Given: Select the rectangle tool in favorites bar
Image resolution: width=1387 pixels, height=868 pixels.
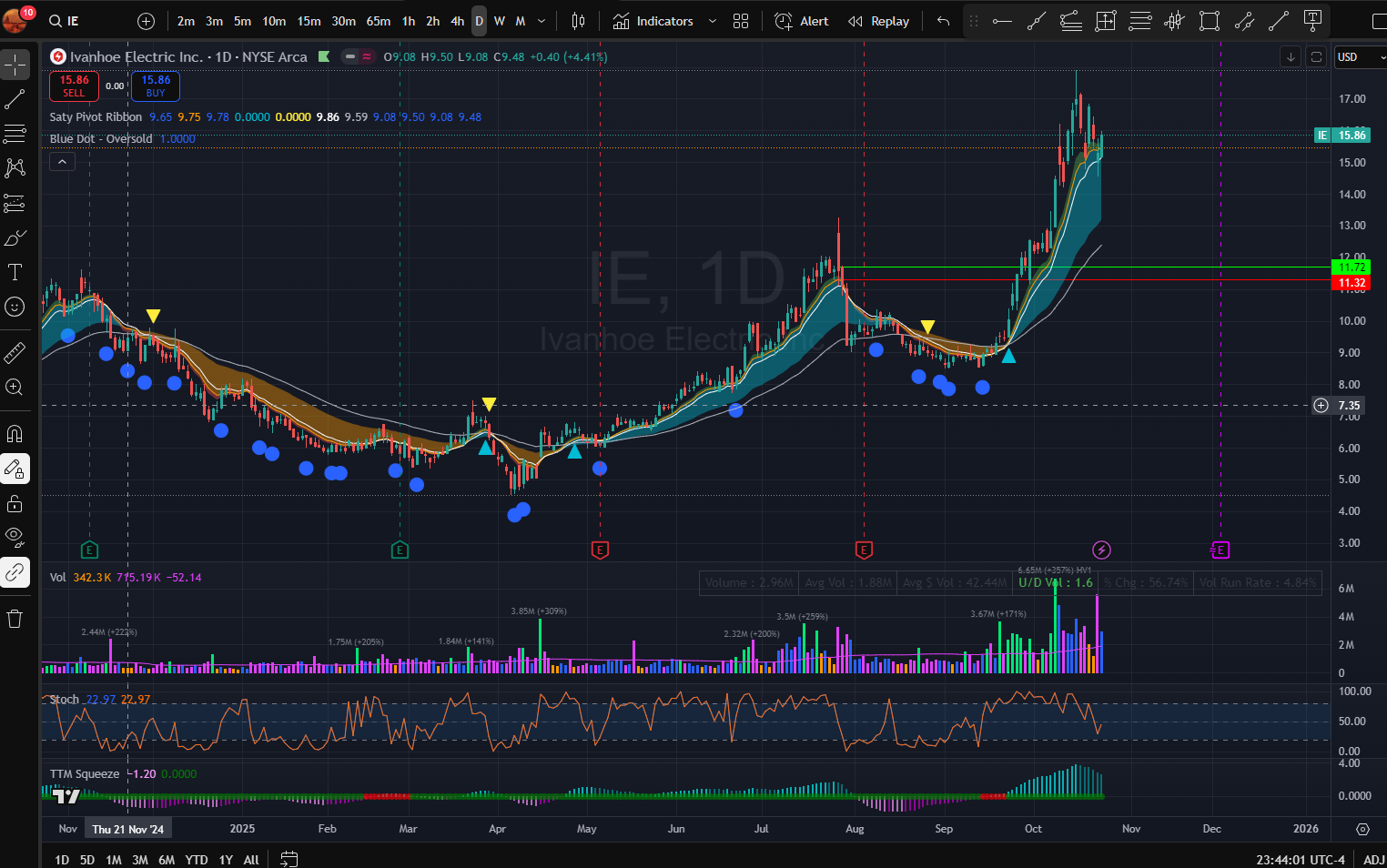Looking at the screenshot, I should click(1210, 21).
